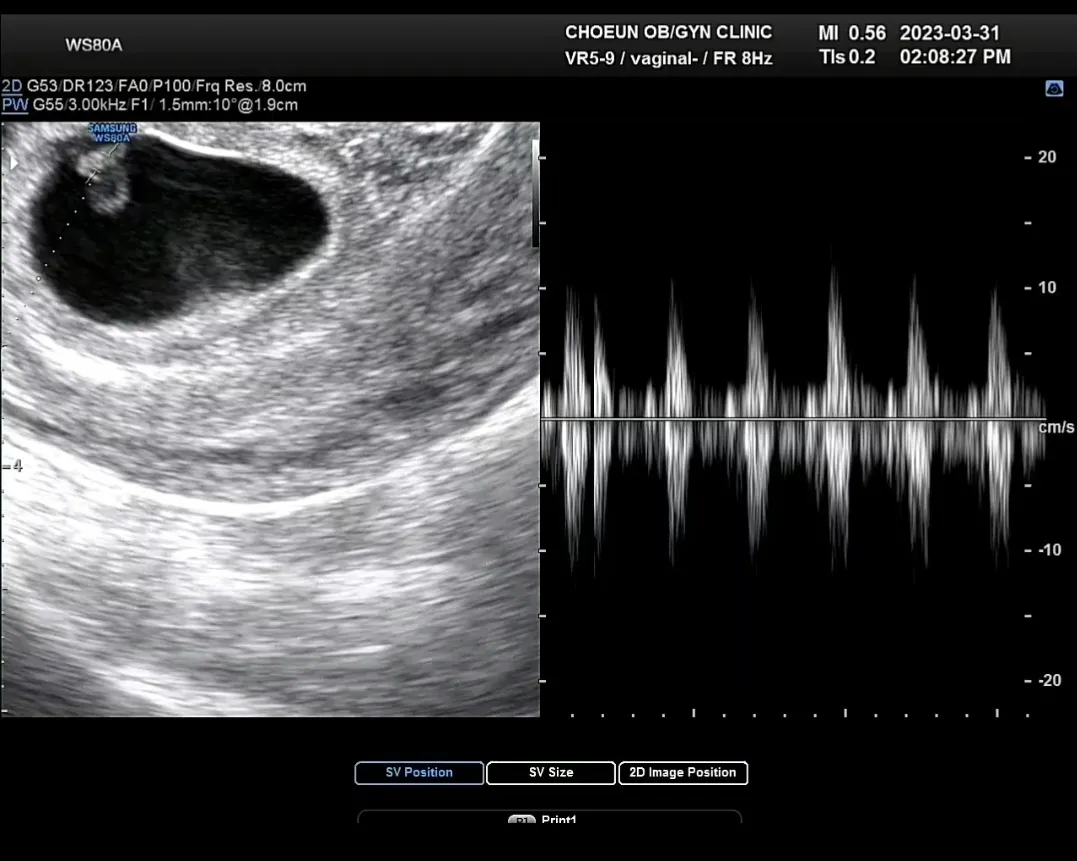This screenshot has width=1077, height=861.
Task: Click the SV Position button
Action: click(x=419, y=772)
